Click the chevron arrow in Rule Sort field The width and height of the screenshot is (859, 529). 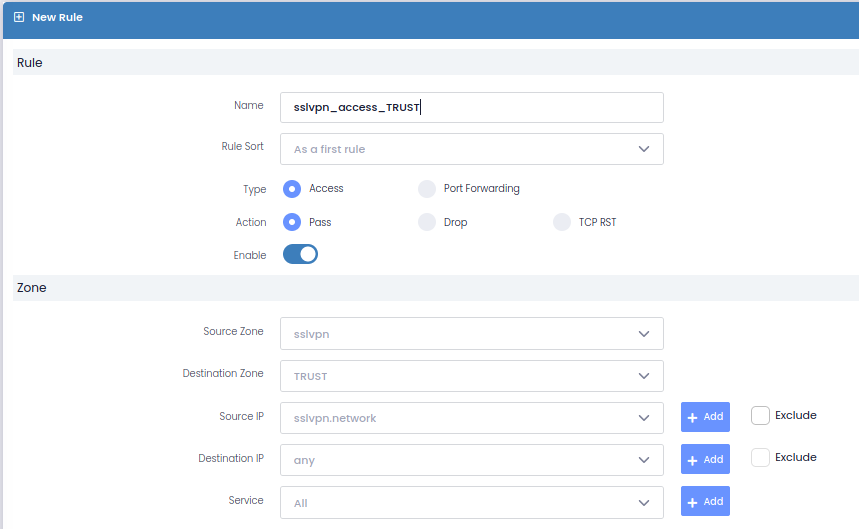click(644, 149)
